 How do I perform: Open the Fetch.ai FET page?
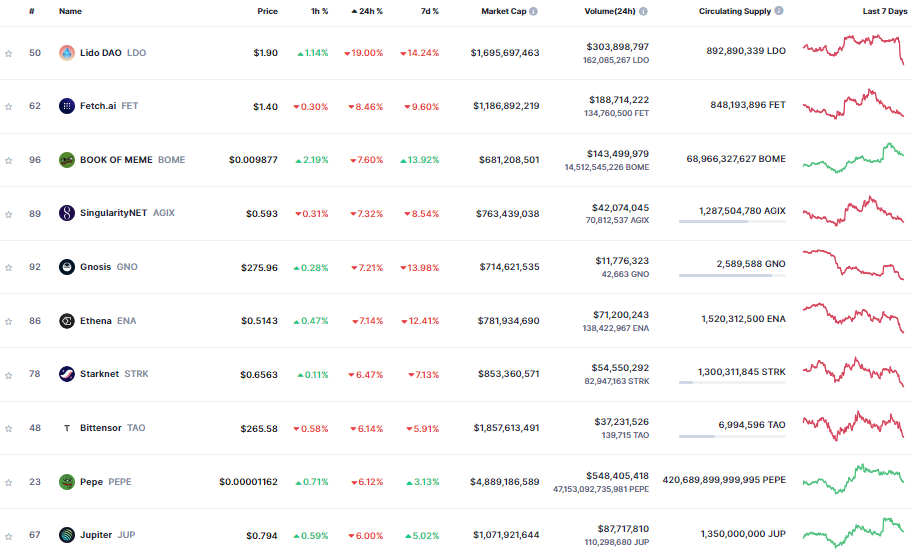pyautogui.click(x=109, y=106)
